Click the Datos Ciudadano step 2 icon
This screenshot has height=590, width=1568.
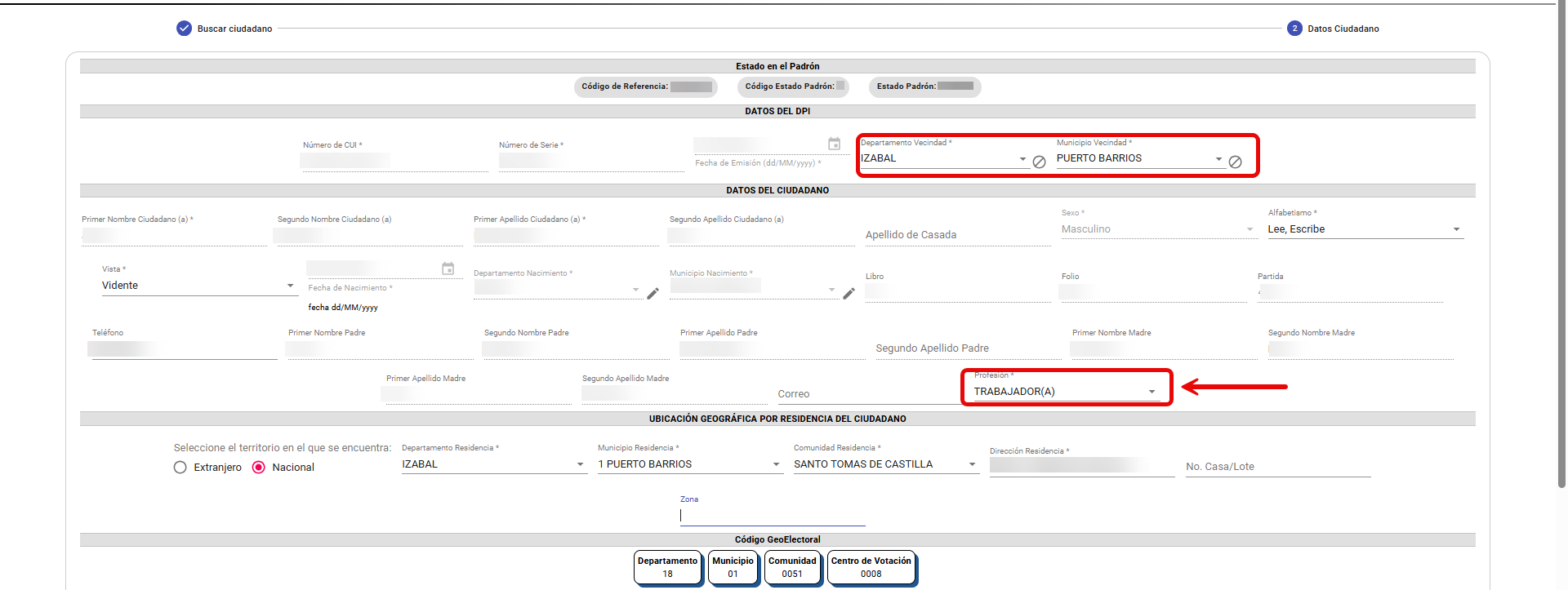pos(1294,29)
